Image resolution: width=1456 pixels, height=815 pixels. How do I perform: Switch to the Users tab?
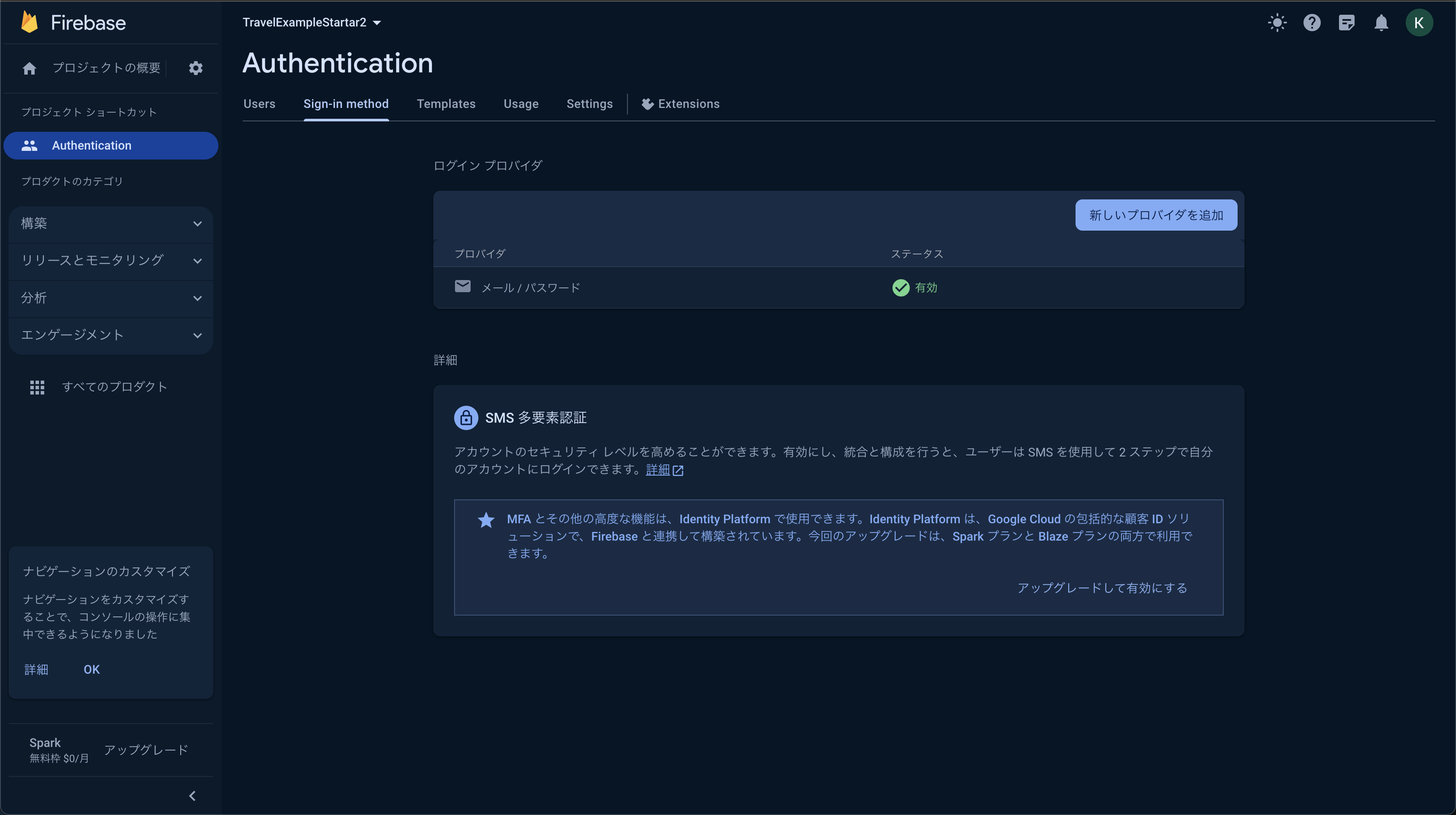pyautogui.click(x=260, y=104)
